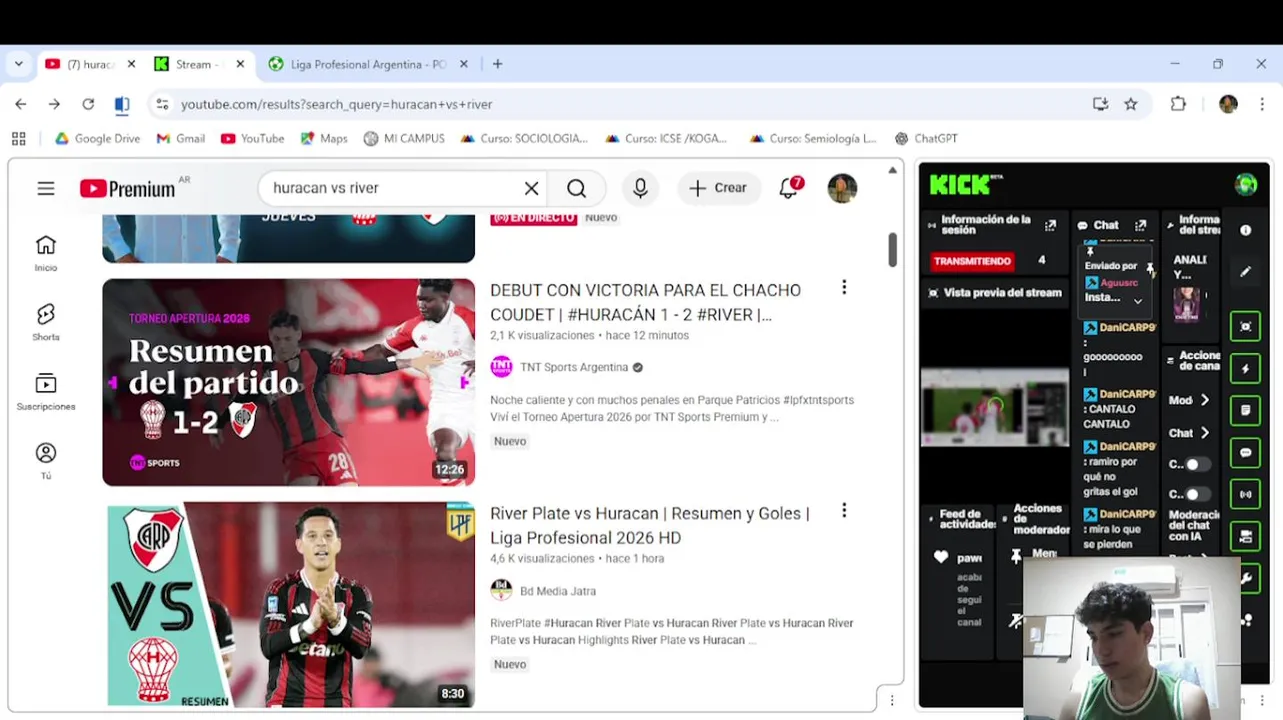This screenshot has height=720, width=1283.
Task: Open the Maps bookmark
Action: pos(324,139)
